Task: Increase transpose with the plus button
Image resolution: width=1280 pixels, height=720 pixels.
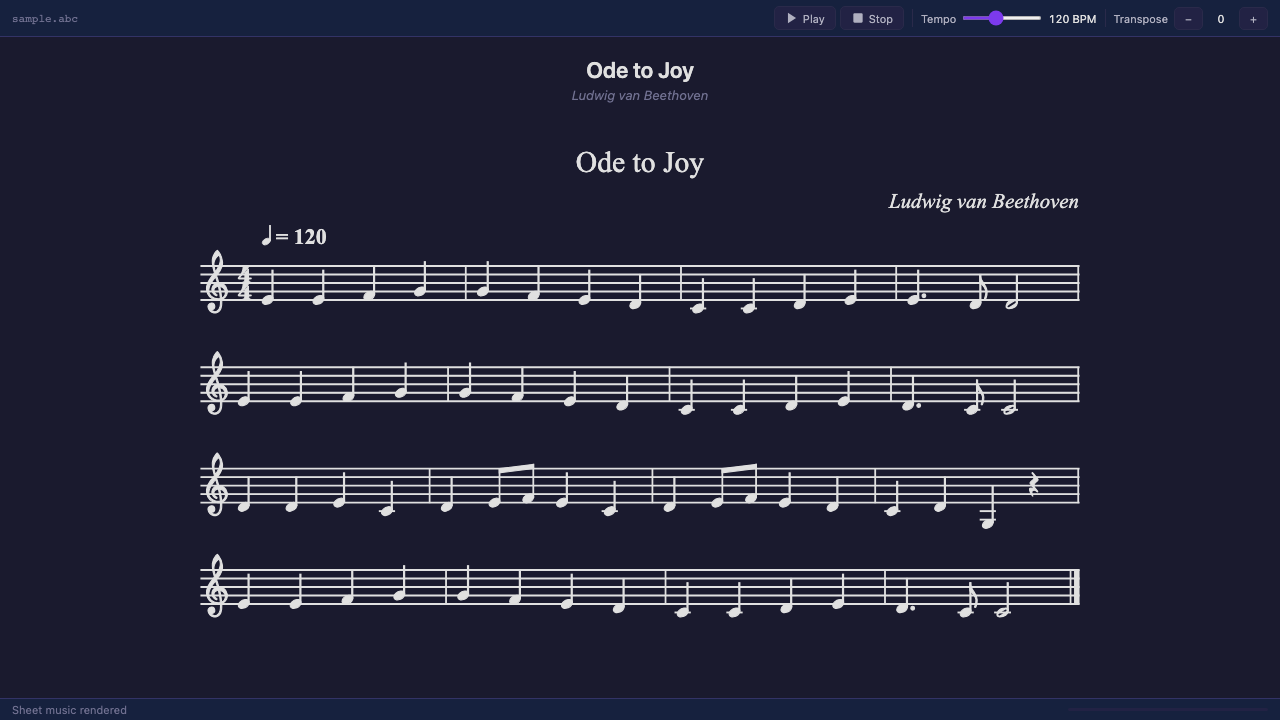Action: (x=1253, y=19)
